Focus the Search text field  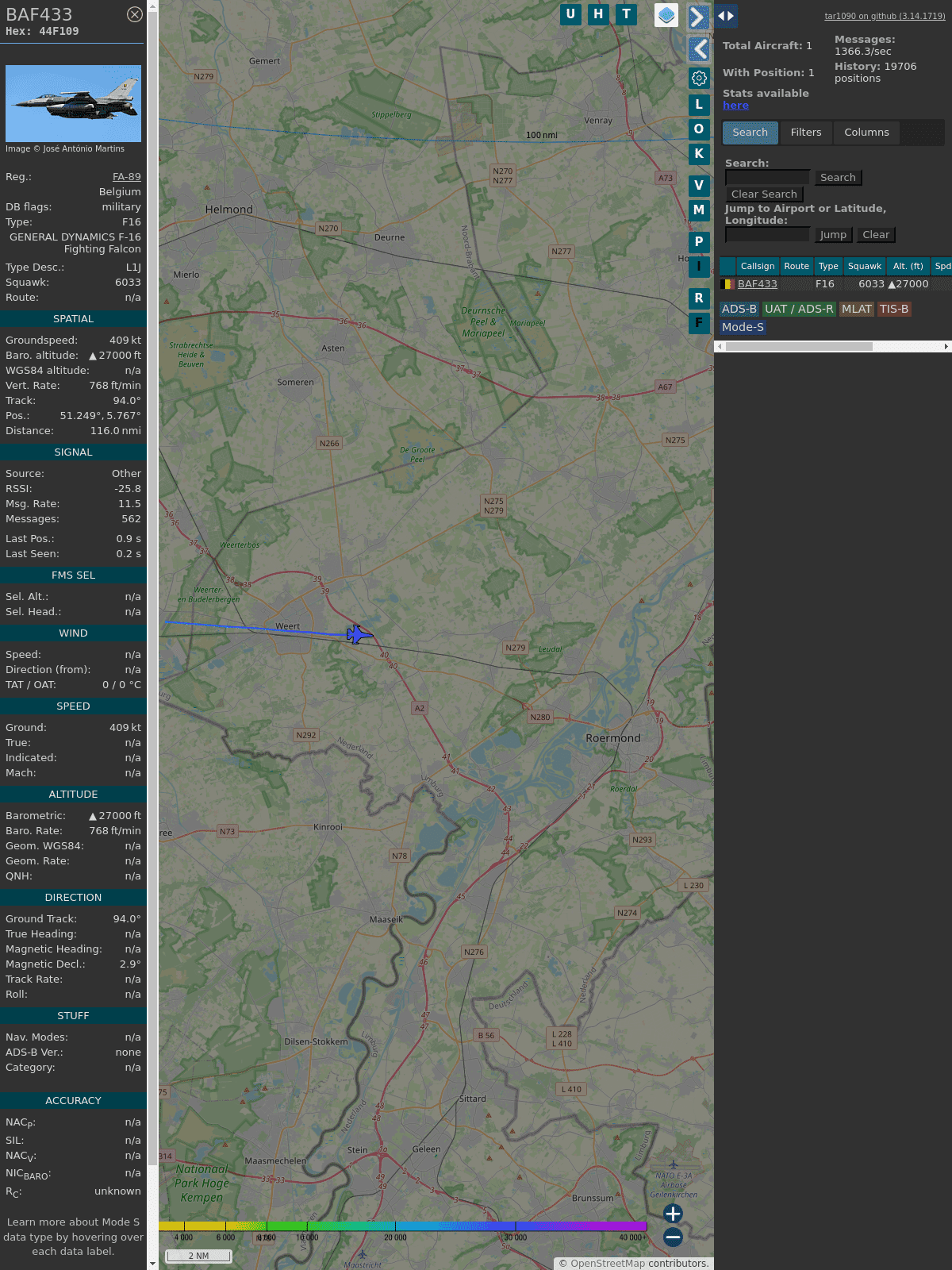click(767, 178)
